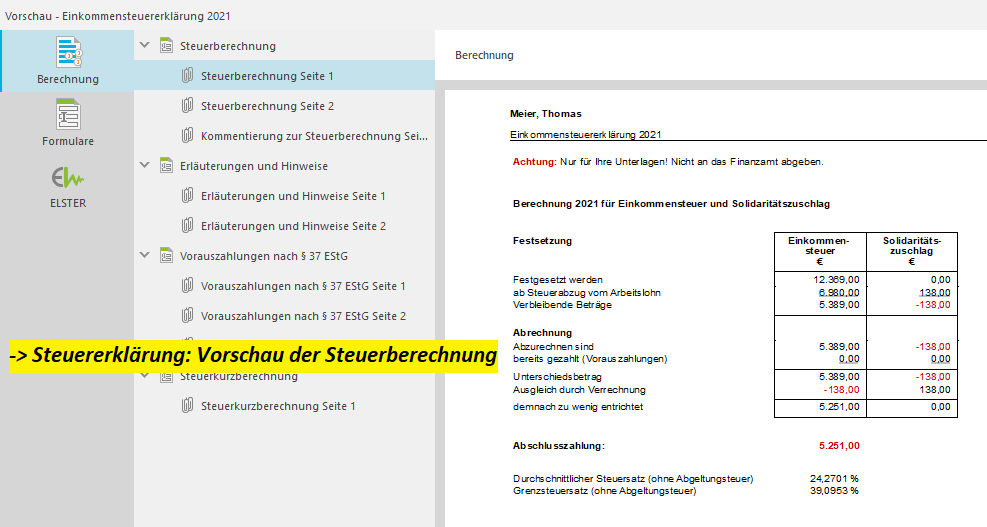Select Steuerberechnung Seite 1
This screenshot has height=527, width=987.
[x=267, y=76]
